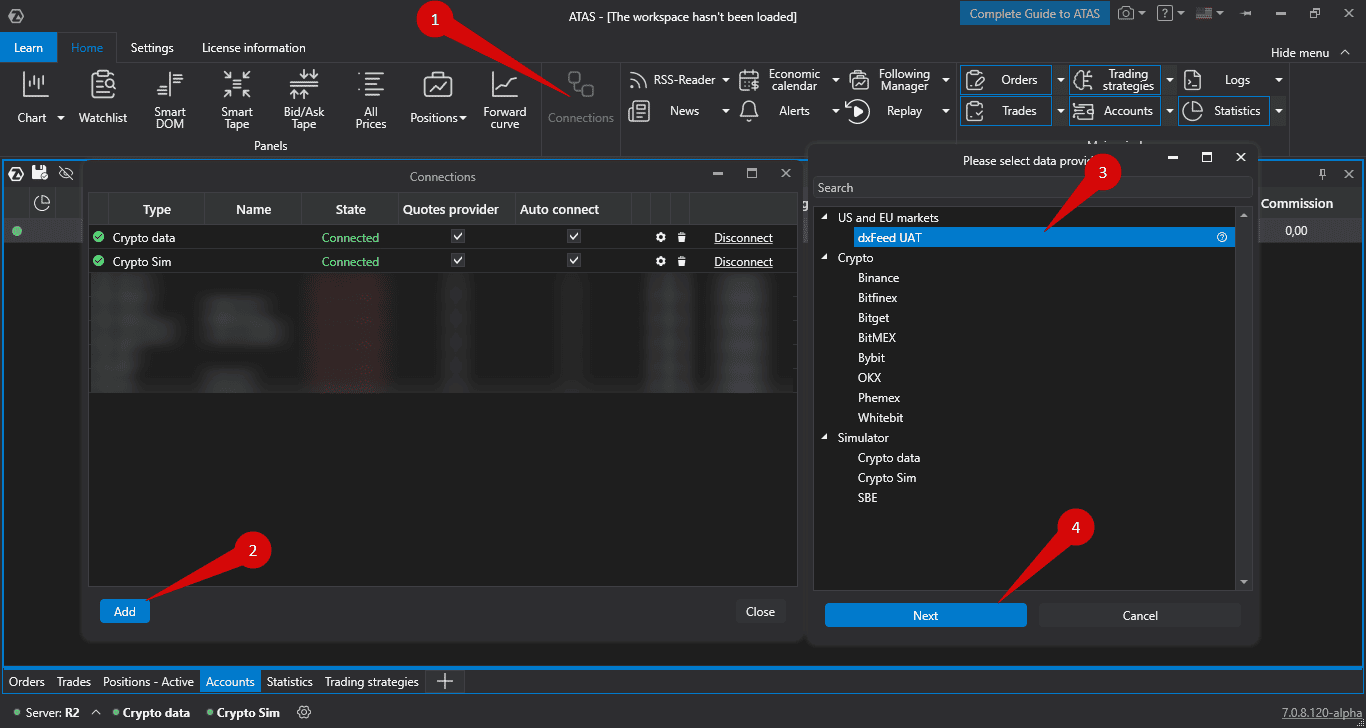Toggle Quotes provider checkbox for Crypto data
The width and height of the screenshot is (1366, 728).
458,237
